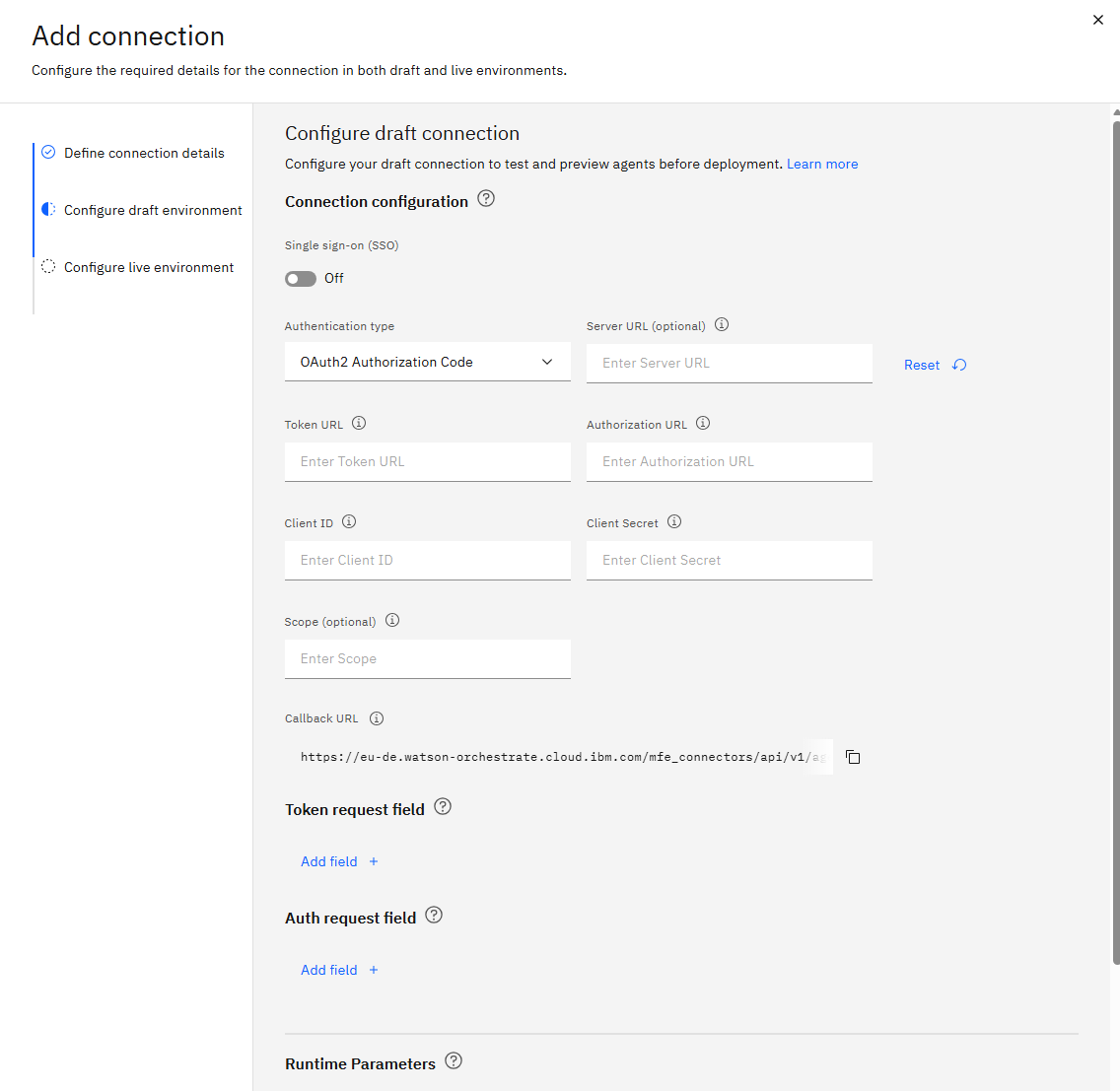Click the Connection configuration help icon
Image resolution: width=1120 pixels, height=1091 pixels.
tap(486, 198)
